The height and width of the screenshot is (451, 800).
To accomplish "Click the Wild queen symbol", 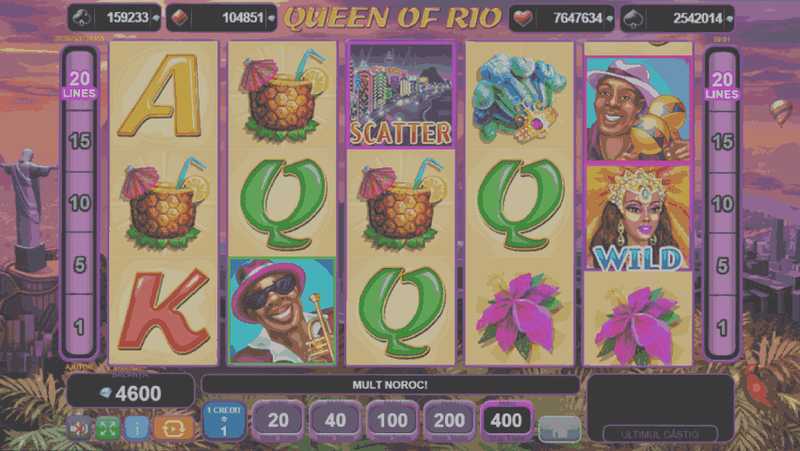I will (638, 217).
